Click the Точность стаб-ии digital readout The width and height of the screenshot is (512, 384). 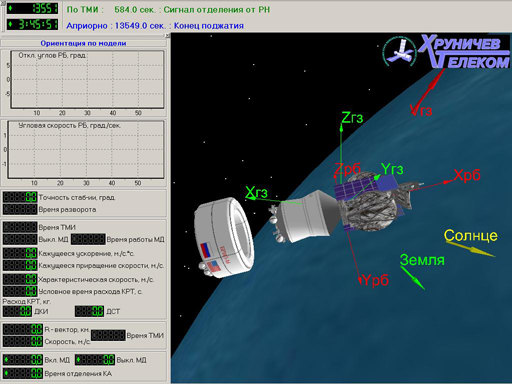(20, 197)
